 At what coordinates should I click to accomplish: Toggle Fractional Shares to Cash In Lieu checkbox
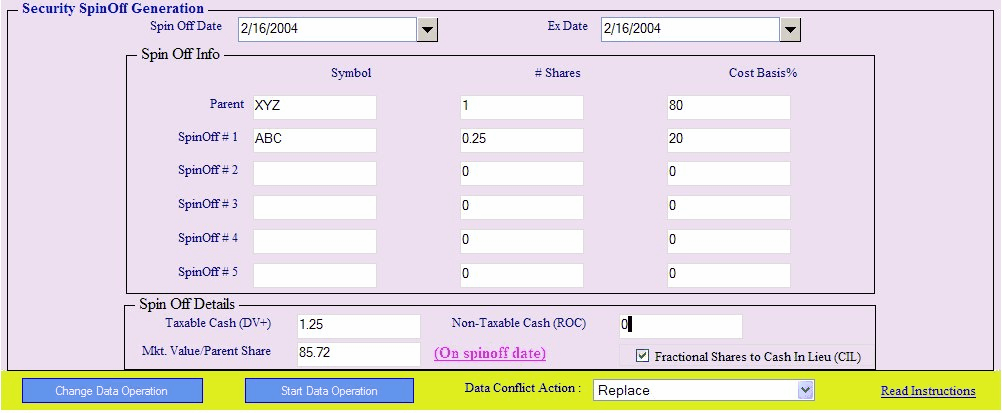coord(643,355)
